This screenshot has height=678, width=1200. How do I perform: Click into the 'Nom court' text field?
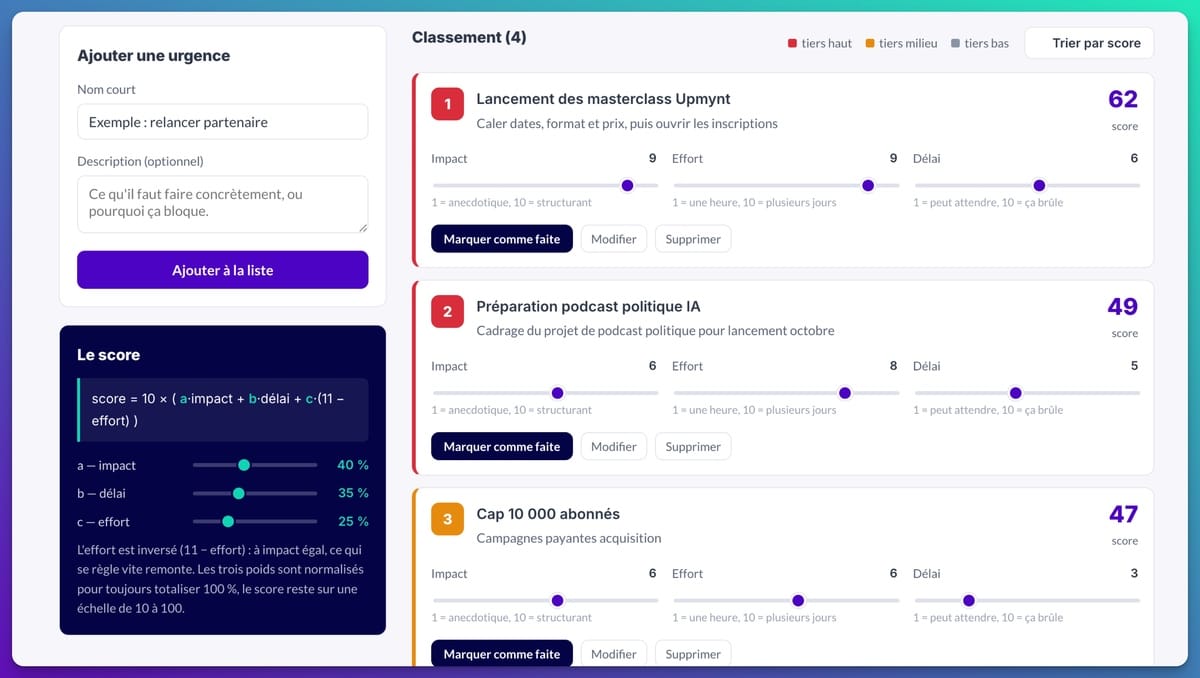tap(222, 122)
